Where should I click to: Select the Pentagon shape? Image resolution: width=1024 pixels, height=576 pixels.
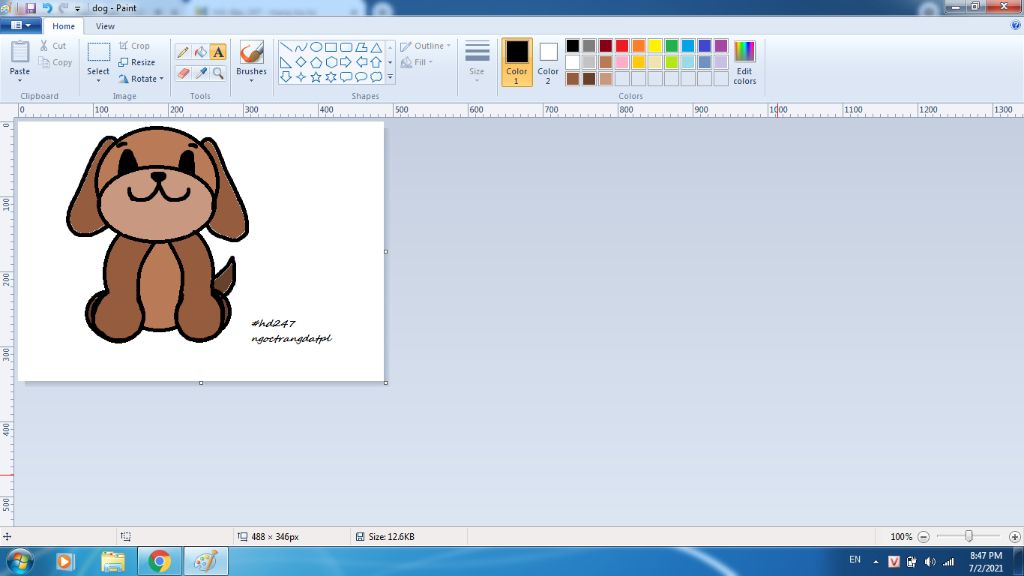[316, 62]
